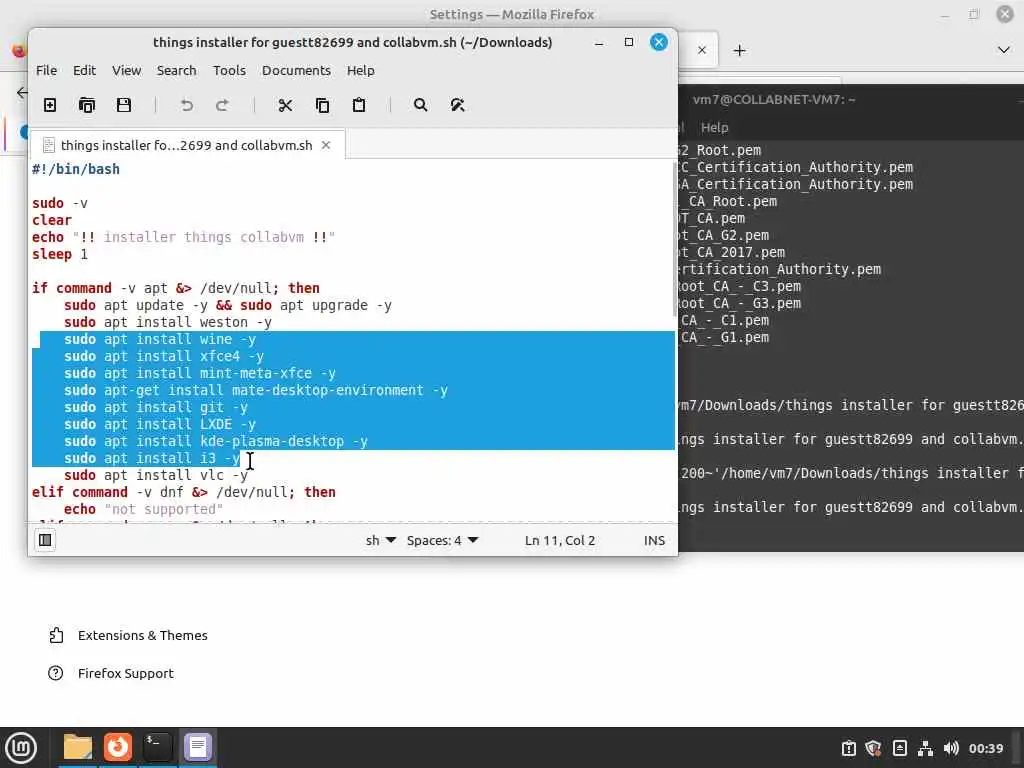Click the clipboard tray icon
This screenshot has width=1024, height=768.
pos(848,748)
